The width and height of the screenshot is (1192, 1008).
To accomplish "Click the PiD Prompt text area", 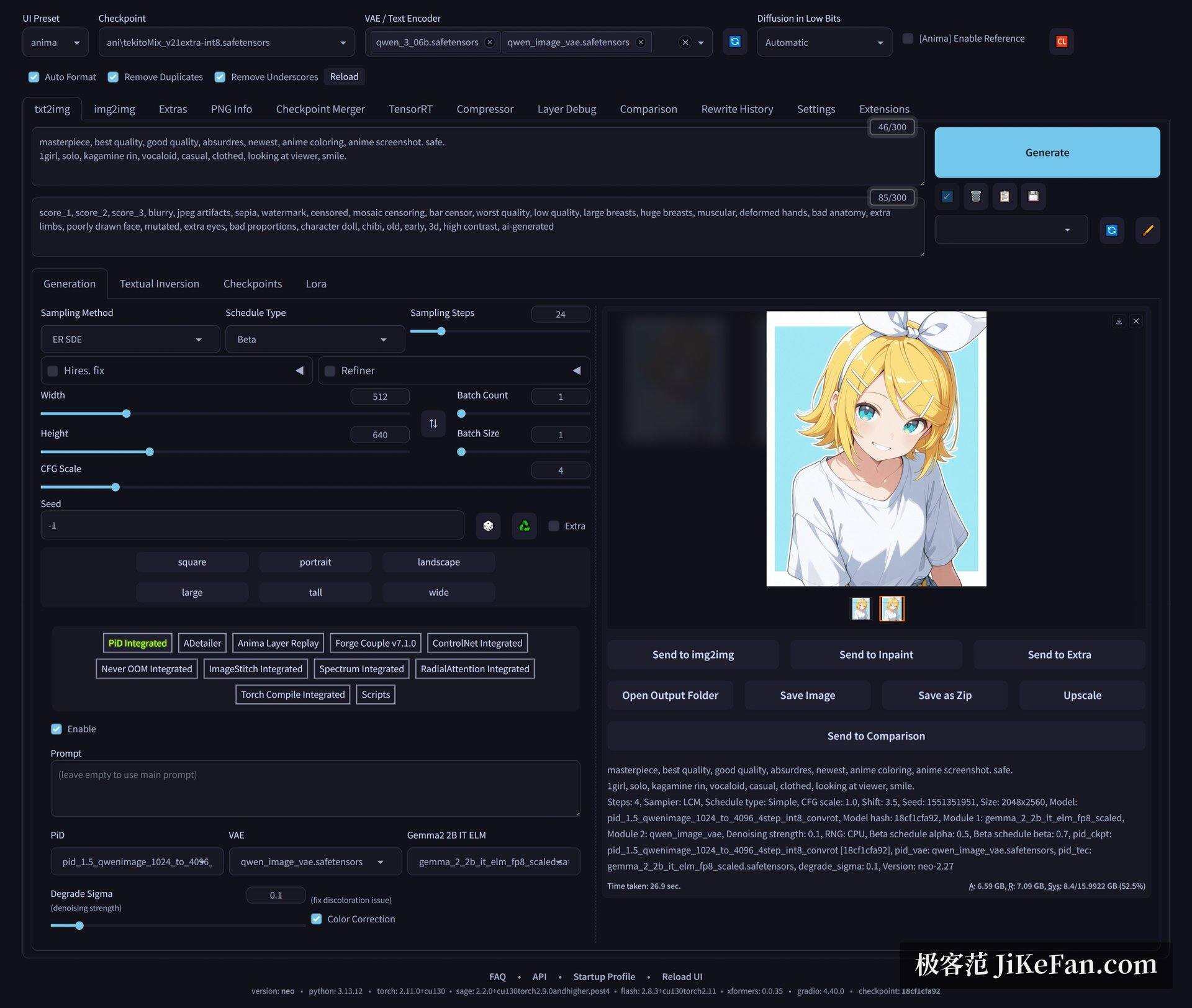I will 315,788.
